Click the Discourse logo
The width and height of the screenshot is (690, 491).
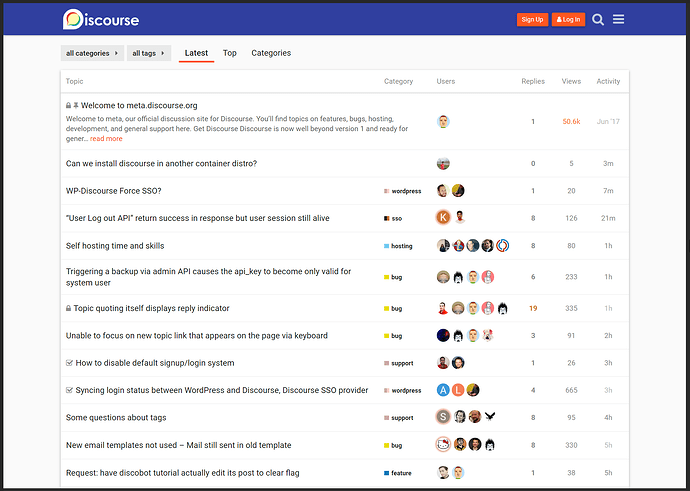point(101,19)
